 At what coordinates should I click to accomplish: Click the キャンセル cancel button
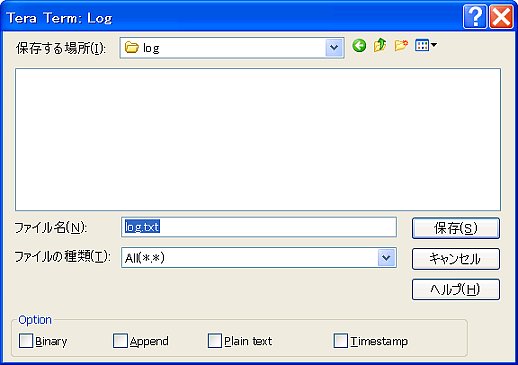tap(456, 259)
